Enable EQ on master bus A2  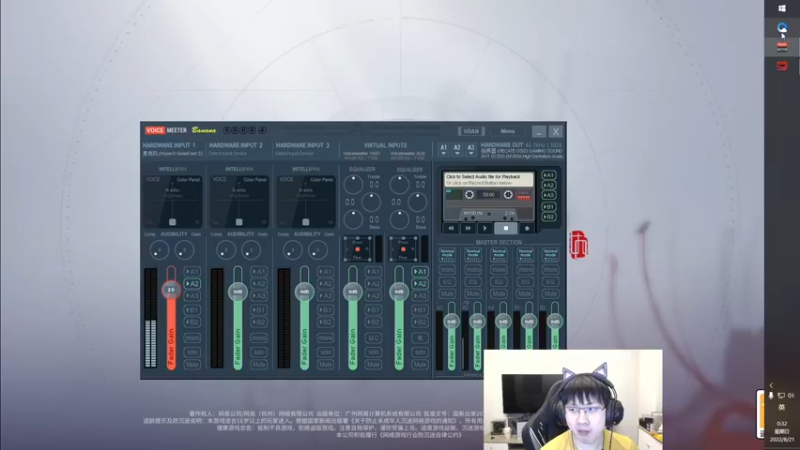[473, 282]
